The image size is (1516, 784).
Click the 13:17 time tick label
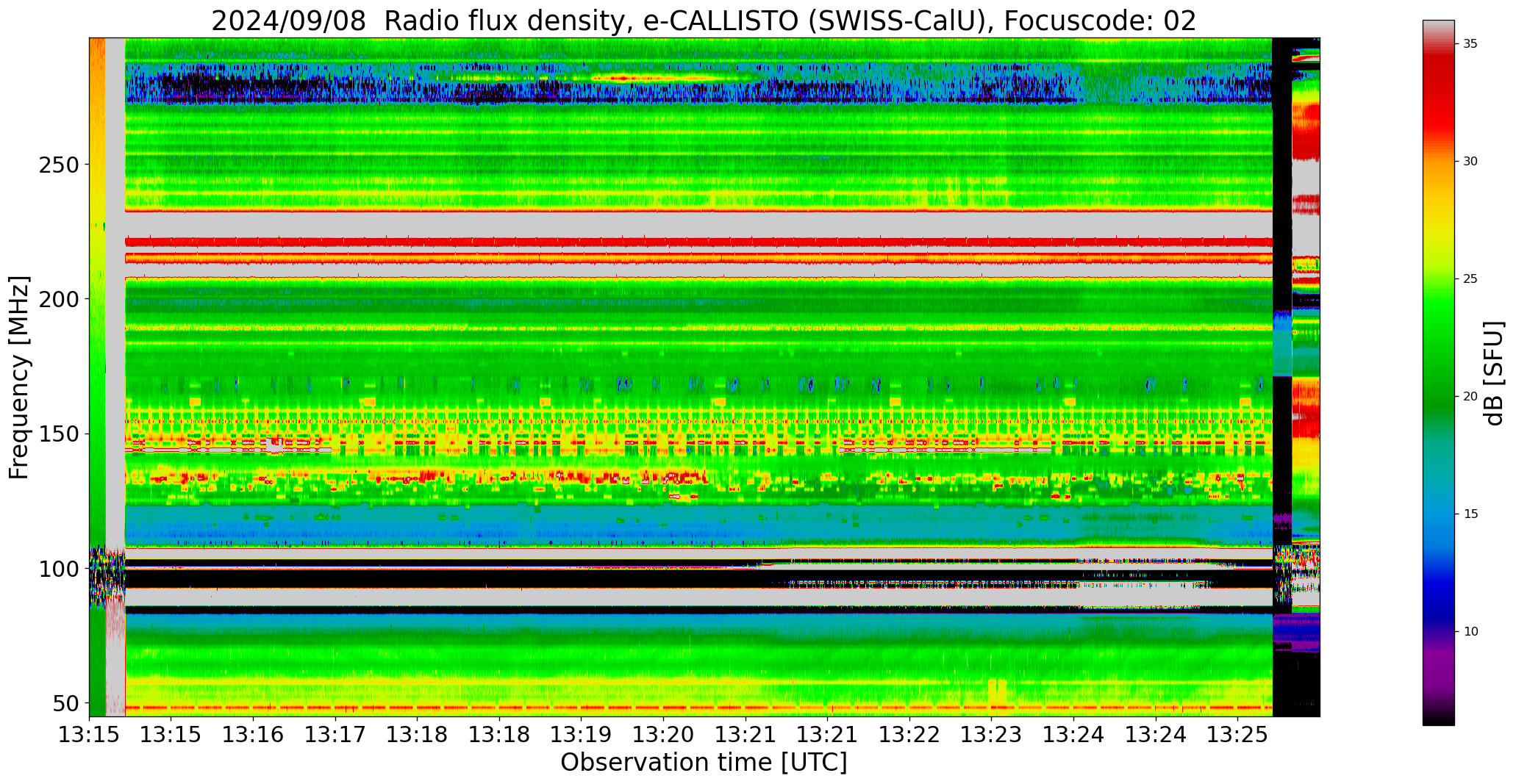click(335, 735)
